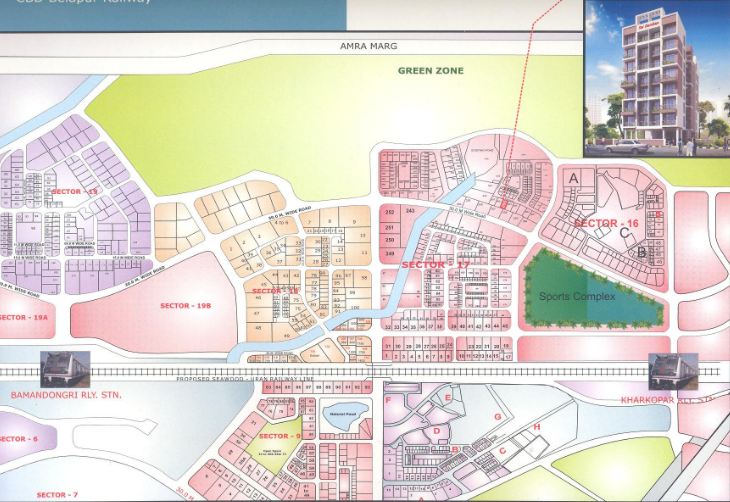Select the BAMANDONGRI RLY. STN. label
This screenshot has width=730, height=502.
[66, 395]
